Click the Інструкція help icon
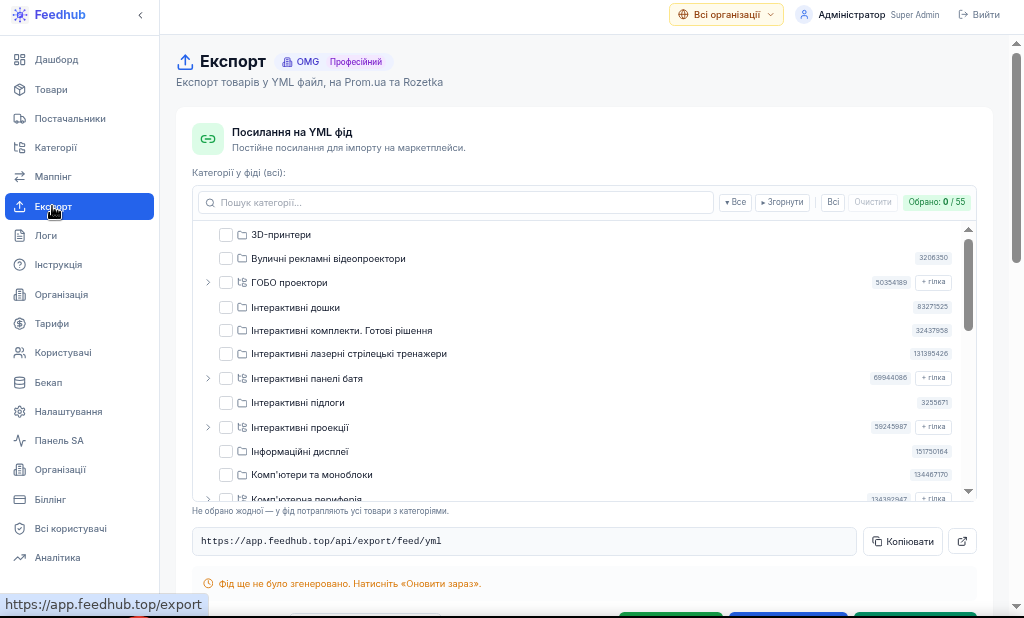Viewport: 1024px width, 618px height. pos(20,265)
